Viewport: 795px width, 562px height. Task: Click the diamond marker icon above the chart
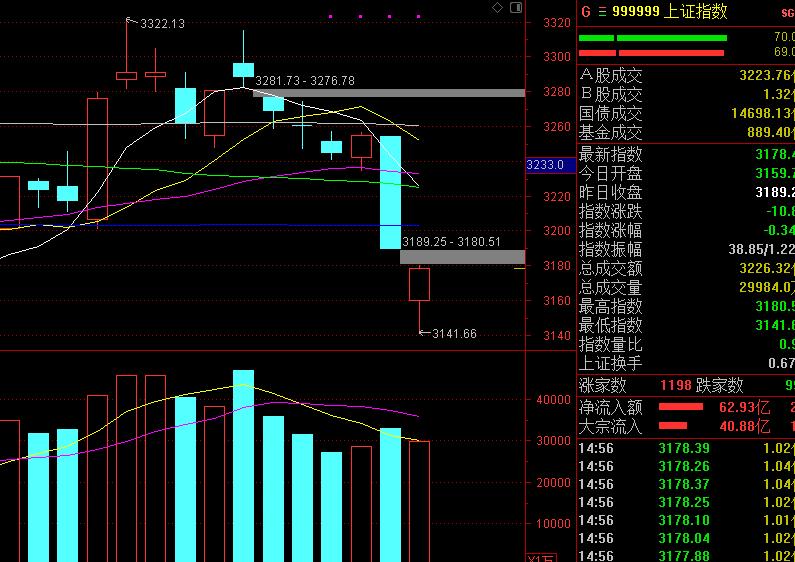point(497,7)
